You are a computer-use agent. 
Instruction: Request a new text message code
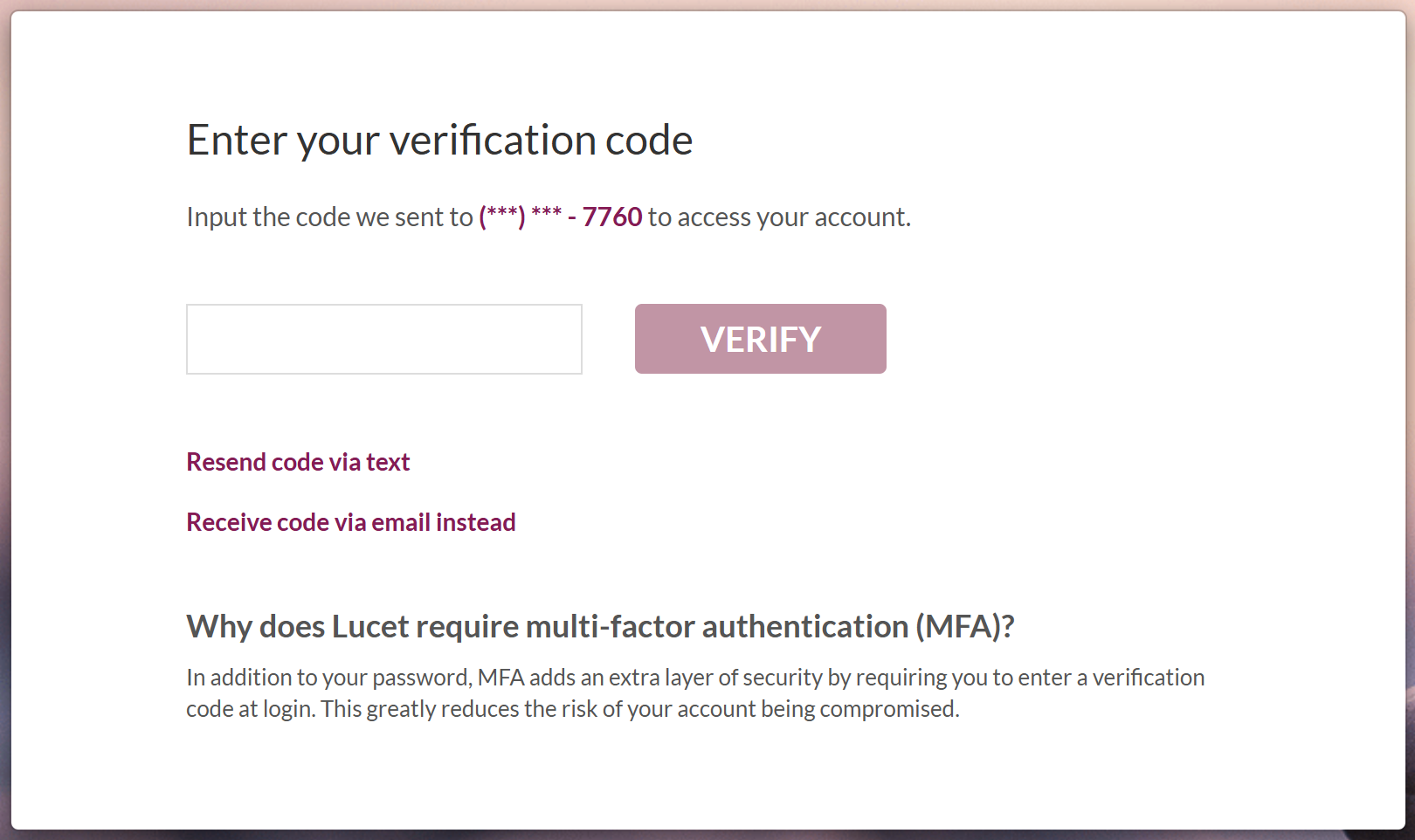298,462
